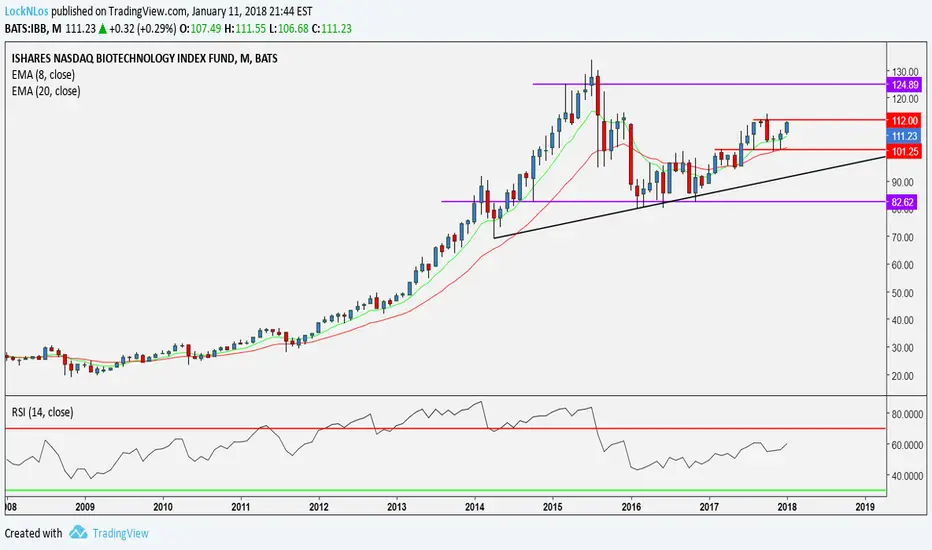Click the purple 82.62 price label
Viewport: 932px width, 550px height.
(x=902, y=202)
